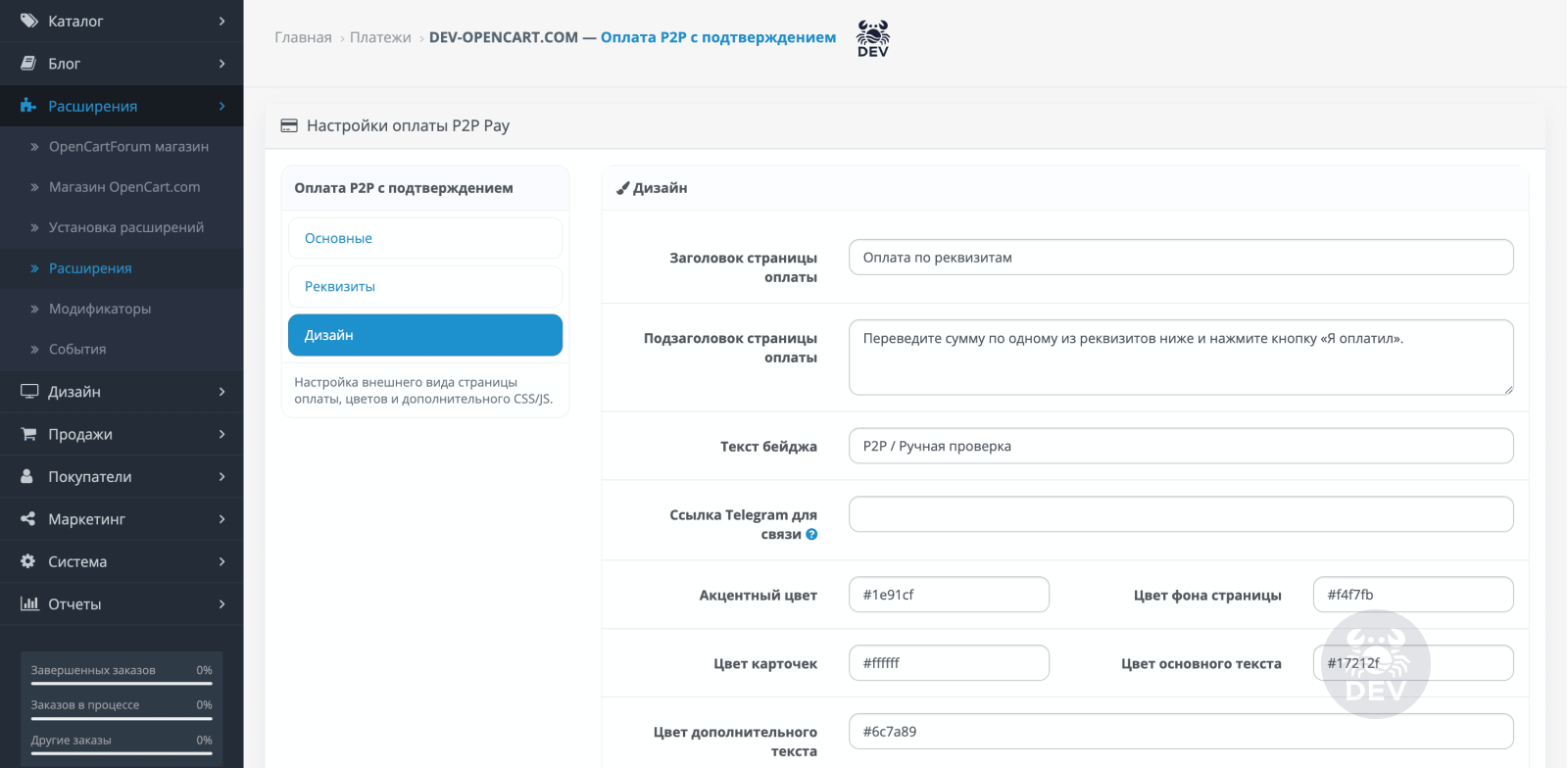The width and height of the screenshot is (1568, 768).
Task: Open OpenCartForum магазин submenu item
Action: tap(122, 147)
